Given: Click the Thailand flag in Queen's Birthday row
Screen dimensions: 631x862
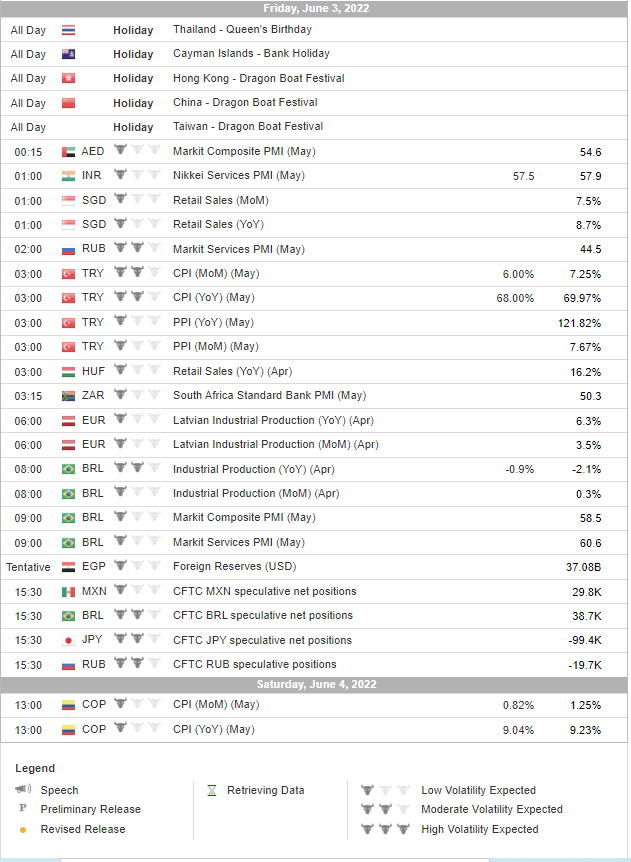Looking at the screenshot, I should [x=68, y=30].
